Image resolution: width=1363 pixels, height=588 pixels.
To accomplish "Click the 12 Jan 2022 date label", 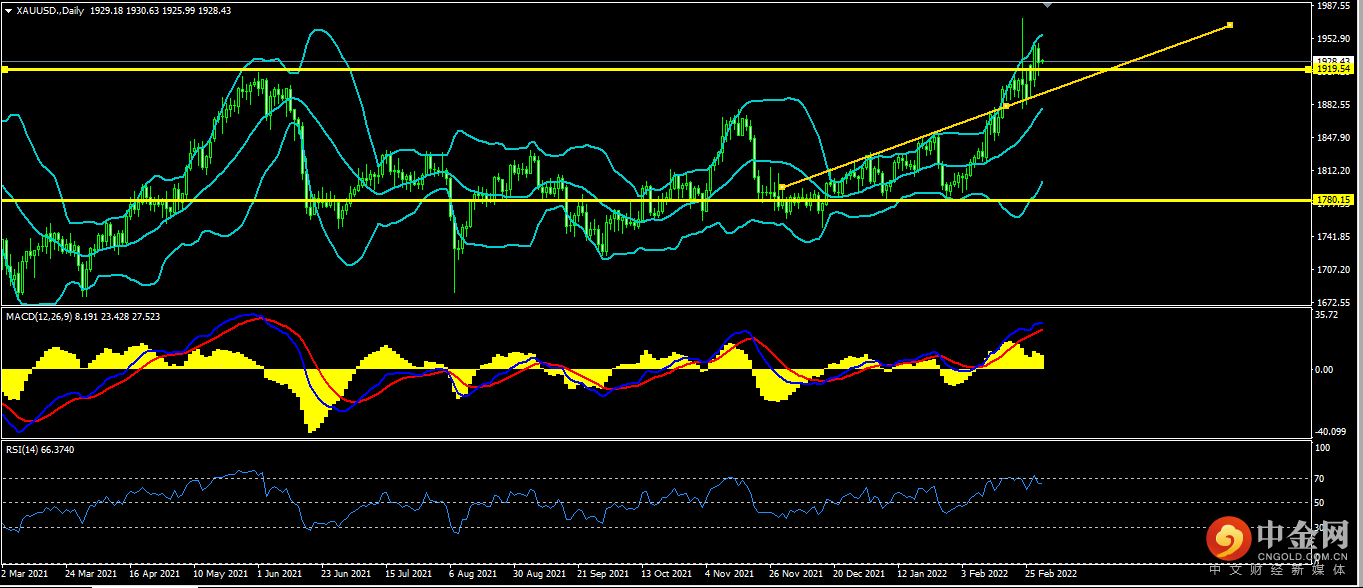I will (922, 574).
